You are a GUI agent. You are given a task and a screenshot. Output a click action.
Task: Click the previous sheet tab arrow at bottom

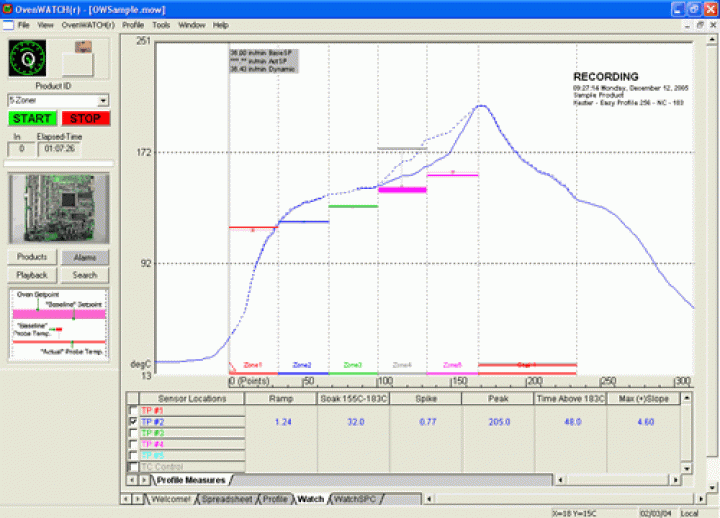point(126,499)
